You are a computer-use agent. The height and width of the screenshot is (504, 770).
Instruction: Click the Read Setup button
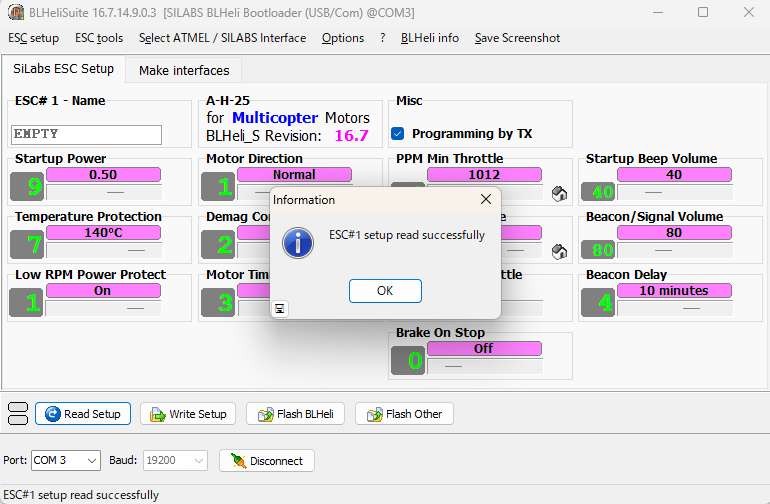(83, 414)
